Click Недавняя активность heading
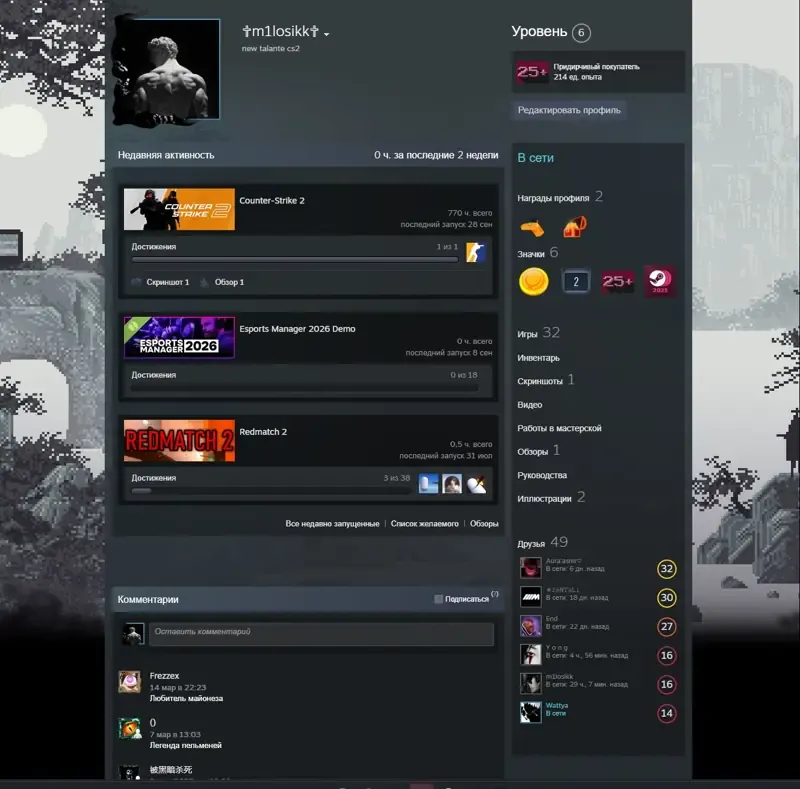Image resolution: width=800 pixels, height=789 pixels. 166,155
